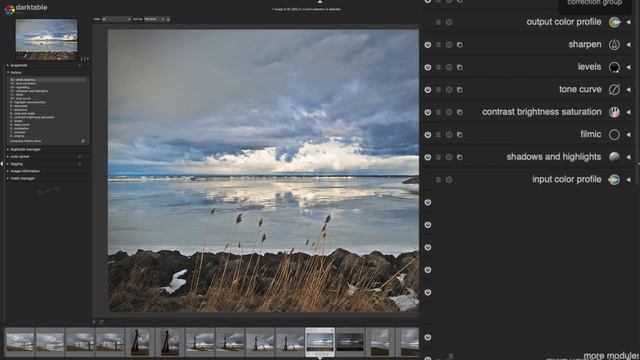Click the output color profile module icon
Image resolution: width=640 pixels, height=360 pixels.
[614, 22]
